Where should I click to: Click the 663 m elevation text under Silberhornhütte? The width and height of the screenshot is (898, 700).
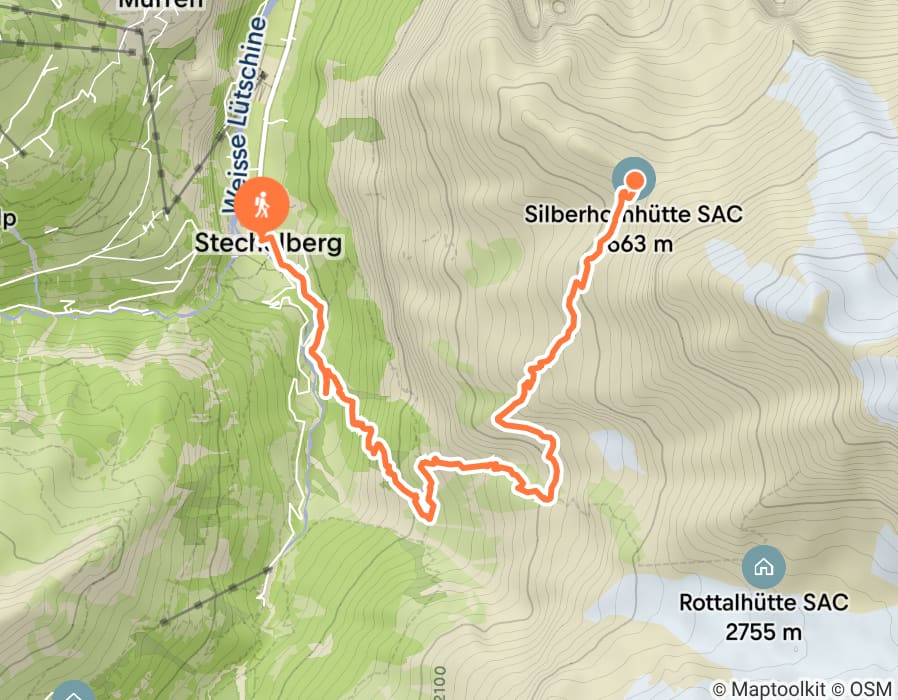click(639, 244)
